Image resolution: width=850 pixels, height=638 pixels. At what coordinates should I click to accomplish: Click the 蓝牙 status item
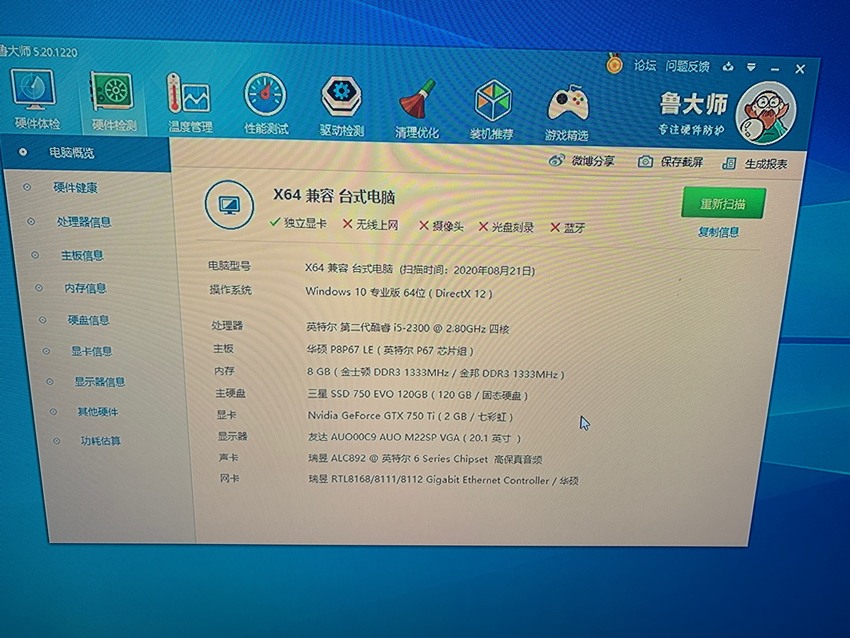coord(568,228)
